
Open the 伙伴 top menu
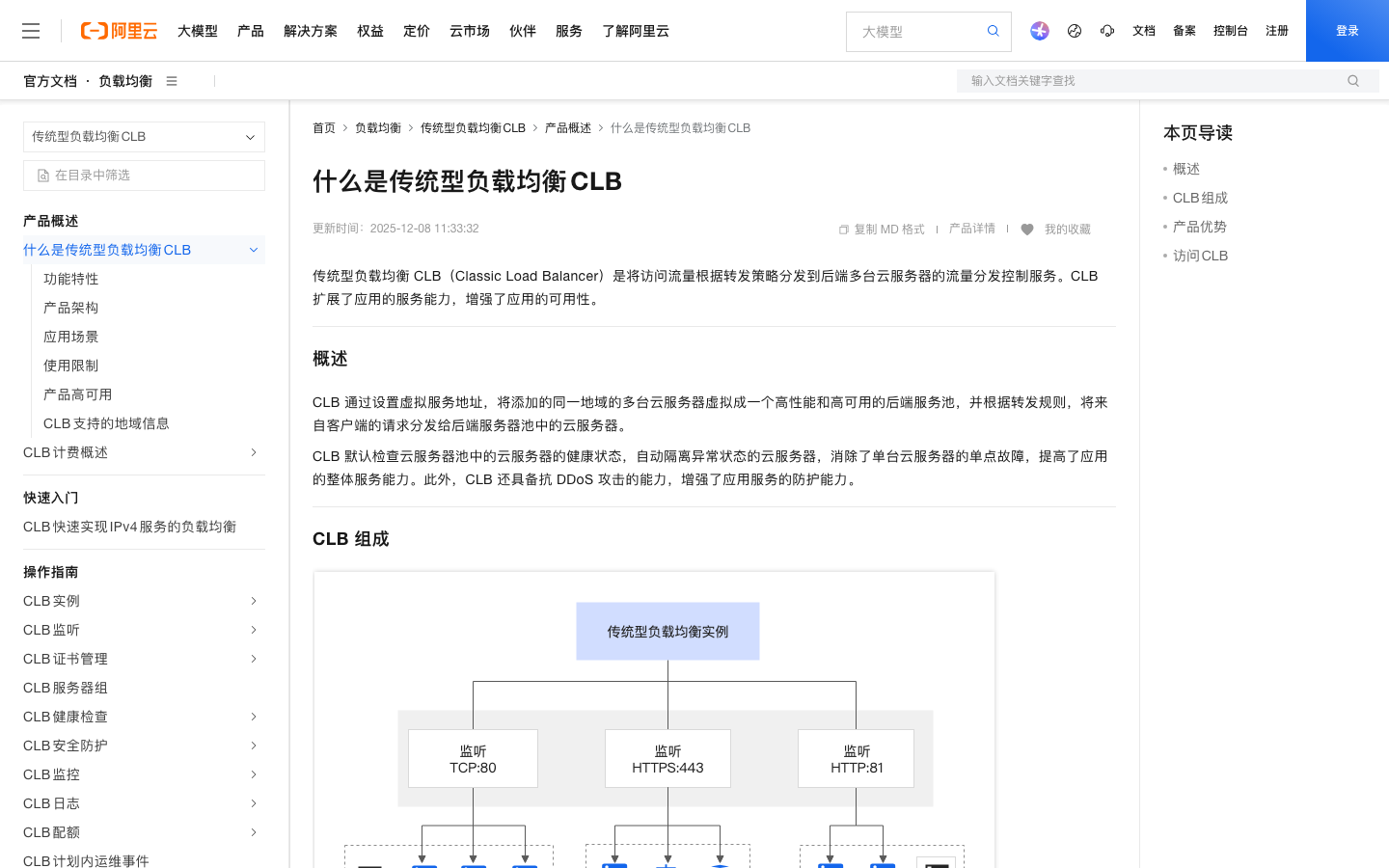tap(523, 31)
